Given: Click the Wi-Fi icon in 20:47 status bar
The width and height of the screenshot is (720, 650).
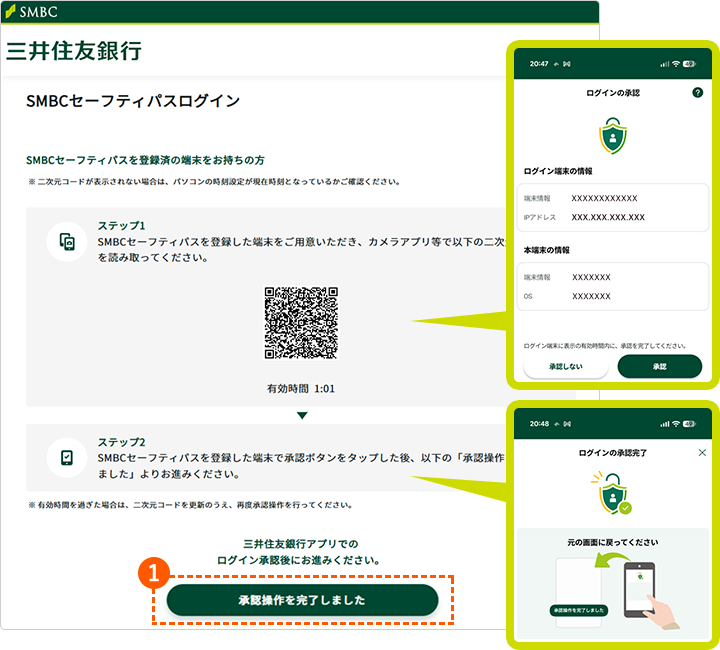Looking at the screenshot, I should tap(676, 64).
